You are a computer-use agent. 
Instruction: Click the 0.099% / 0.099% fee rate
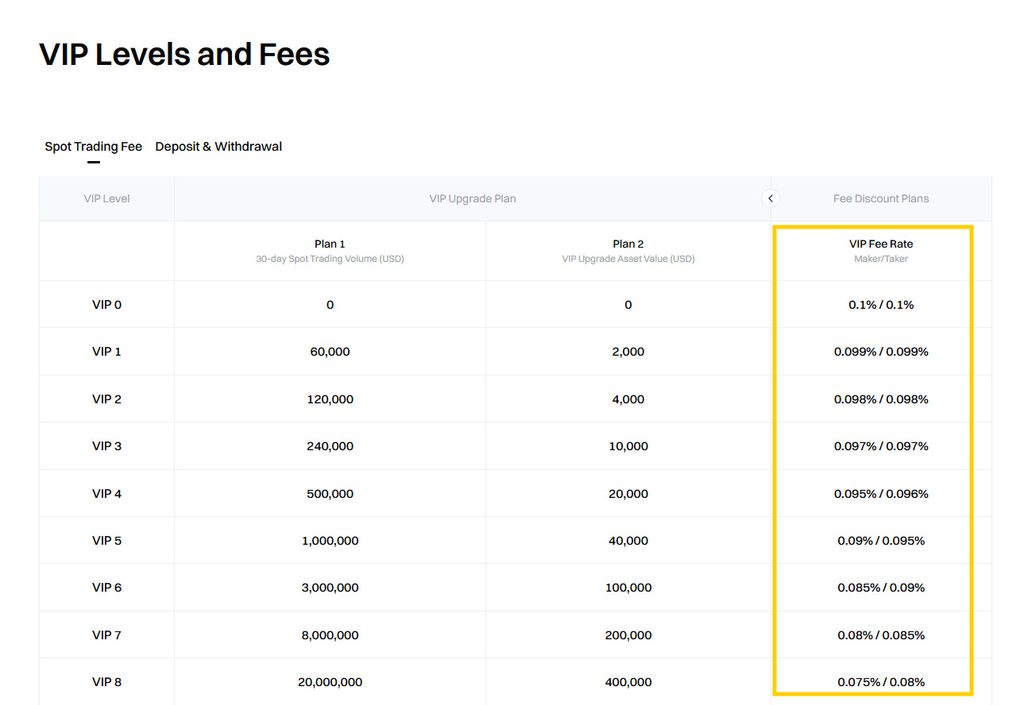pyautogui.click(x=881, y=352)
